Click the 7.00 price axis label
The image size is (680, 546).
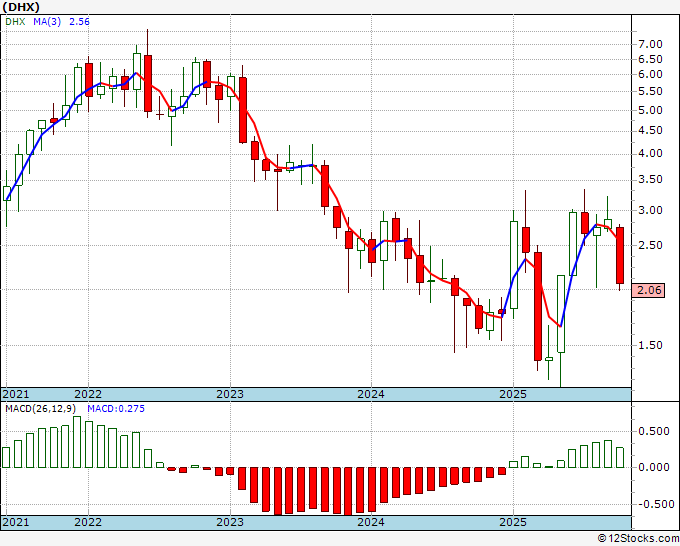point(650,44)
